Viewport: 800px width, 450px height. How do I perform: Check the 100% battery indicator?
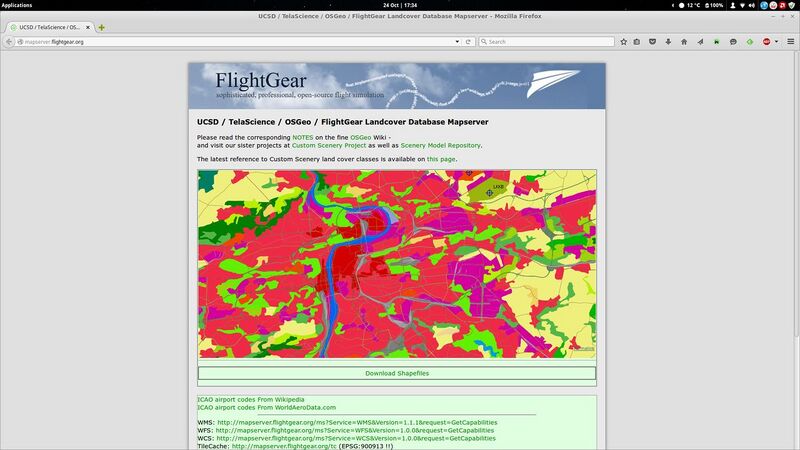coord(714,5)
